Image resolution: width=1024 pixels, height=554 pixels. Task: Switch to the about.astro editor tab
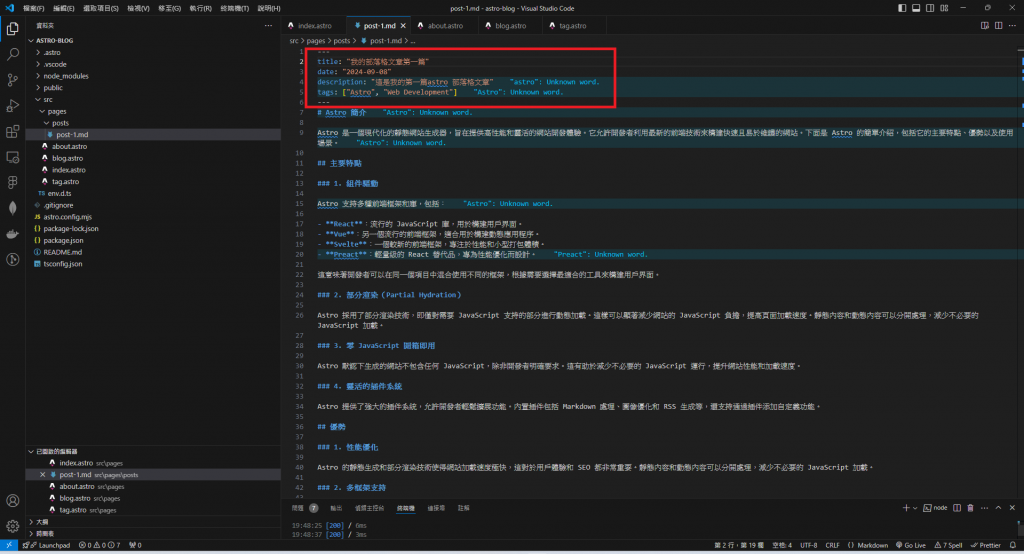click(x=444, y=26)
